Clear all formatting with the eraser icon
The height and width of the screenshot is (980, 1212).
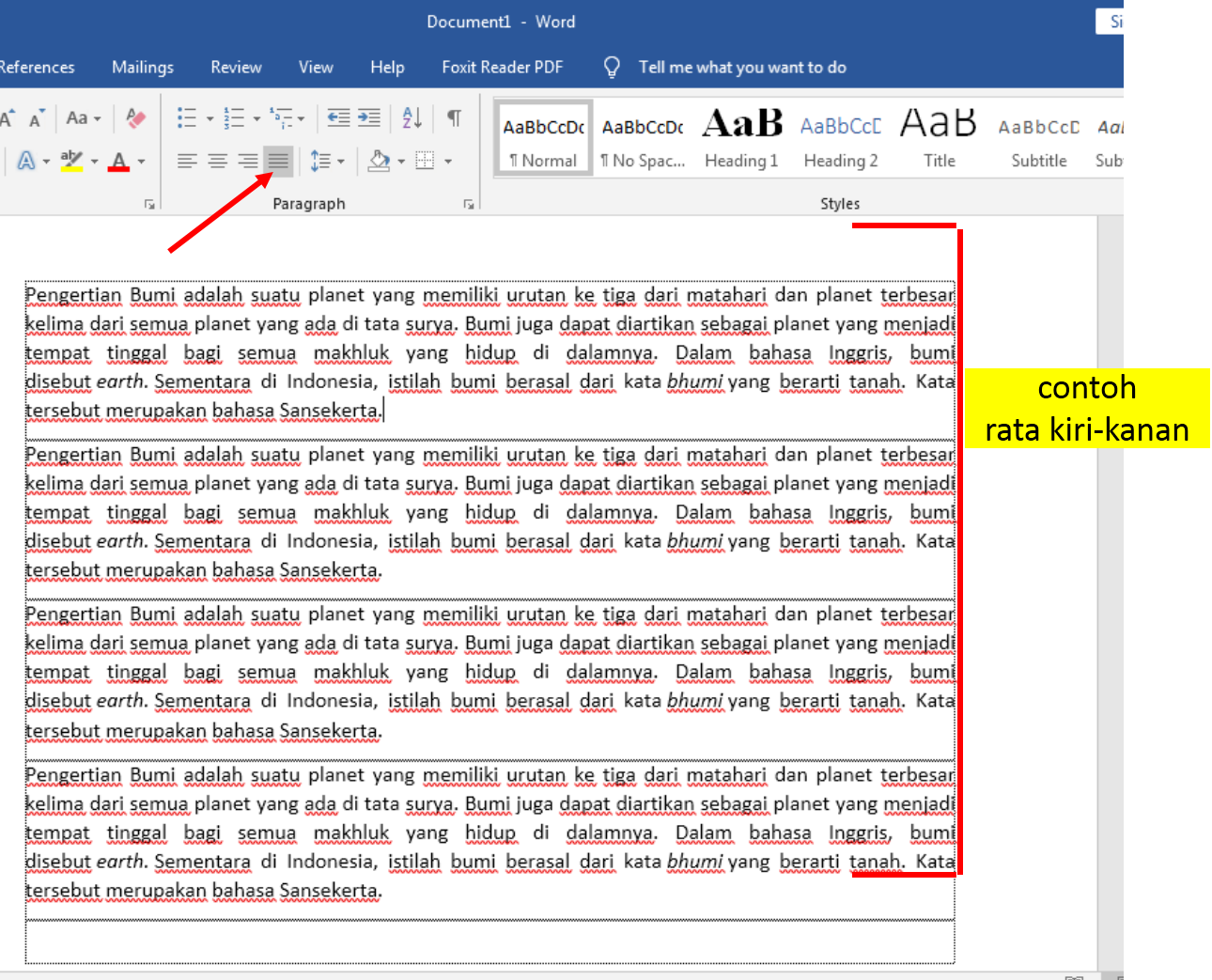(134, 118)
